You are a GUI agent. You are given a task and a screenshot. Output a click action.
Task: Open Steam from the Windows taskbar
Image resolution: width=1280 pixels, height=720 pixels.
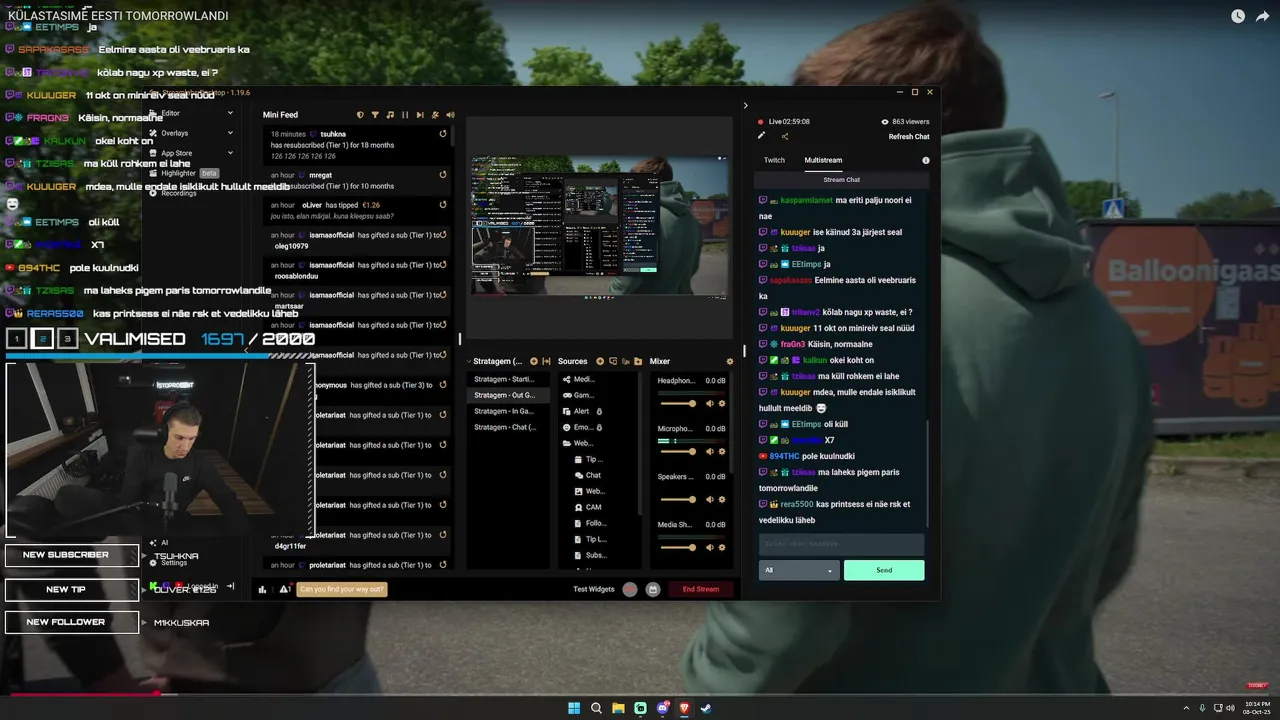click(x=706, y=708)
